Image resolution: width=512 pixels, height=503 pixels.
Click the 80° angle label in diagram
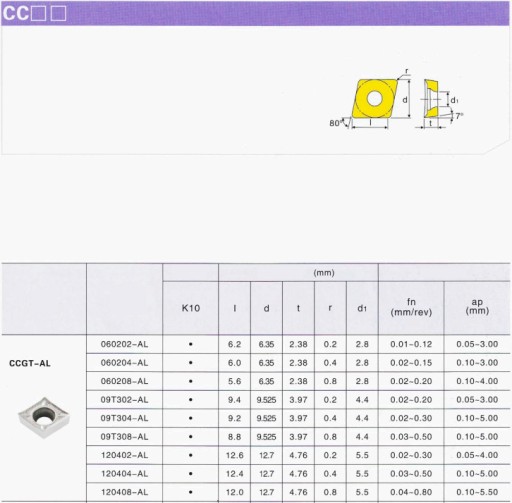335,123
